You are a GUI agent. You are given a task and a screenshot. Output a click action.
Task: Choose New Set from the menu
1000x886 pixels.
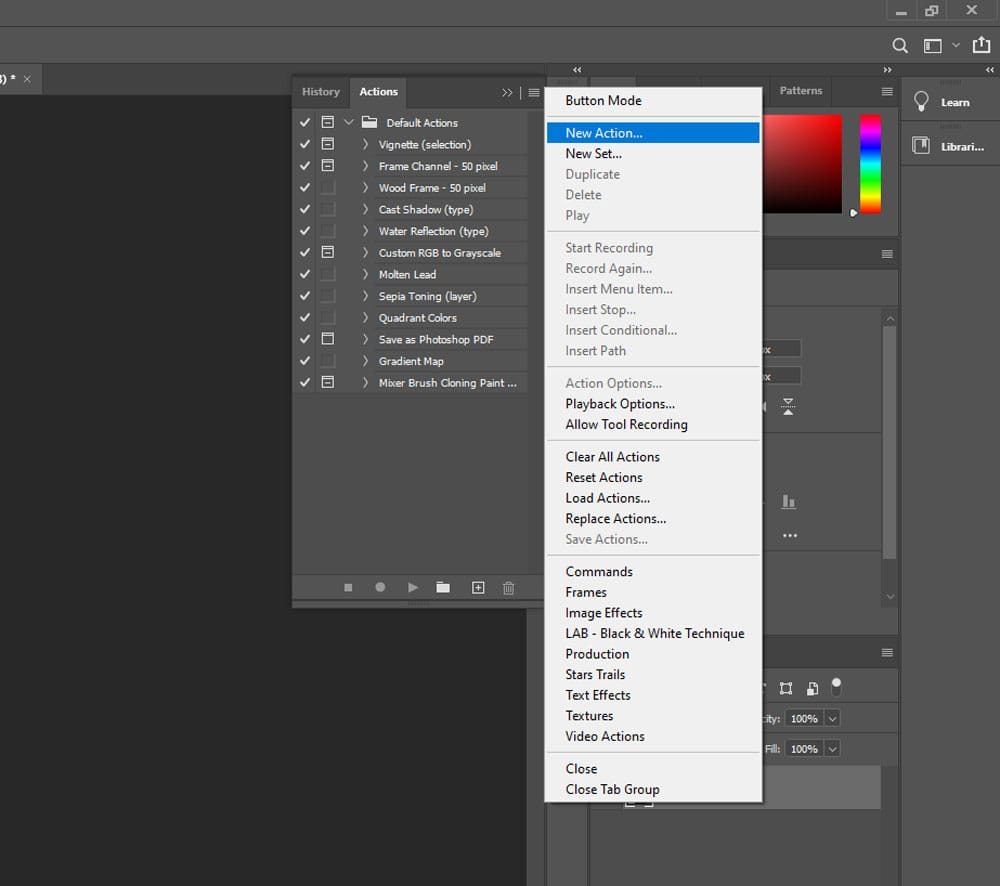point(592,153)
